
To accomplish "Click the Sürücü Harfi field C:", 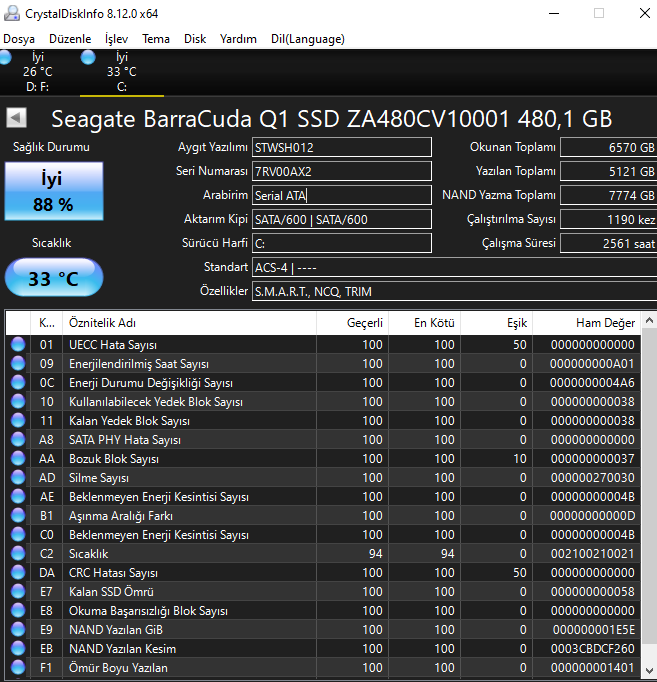I will pos(342,243).
